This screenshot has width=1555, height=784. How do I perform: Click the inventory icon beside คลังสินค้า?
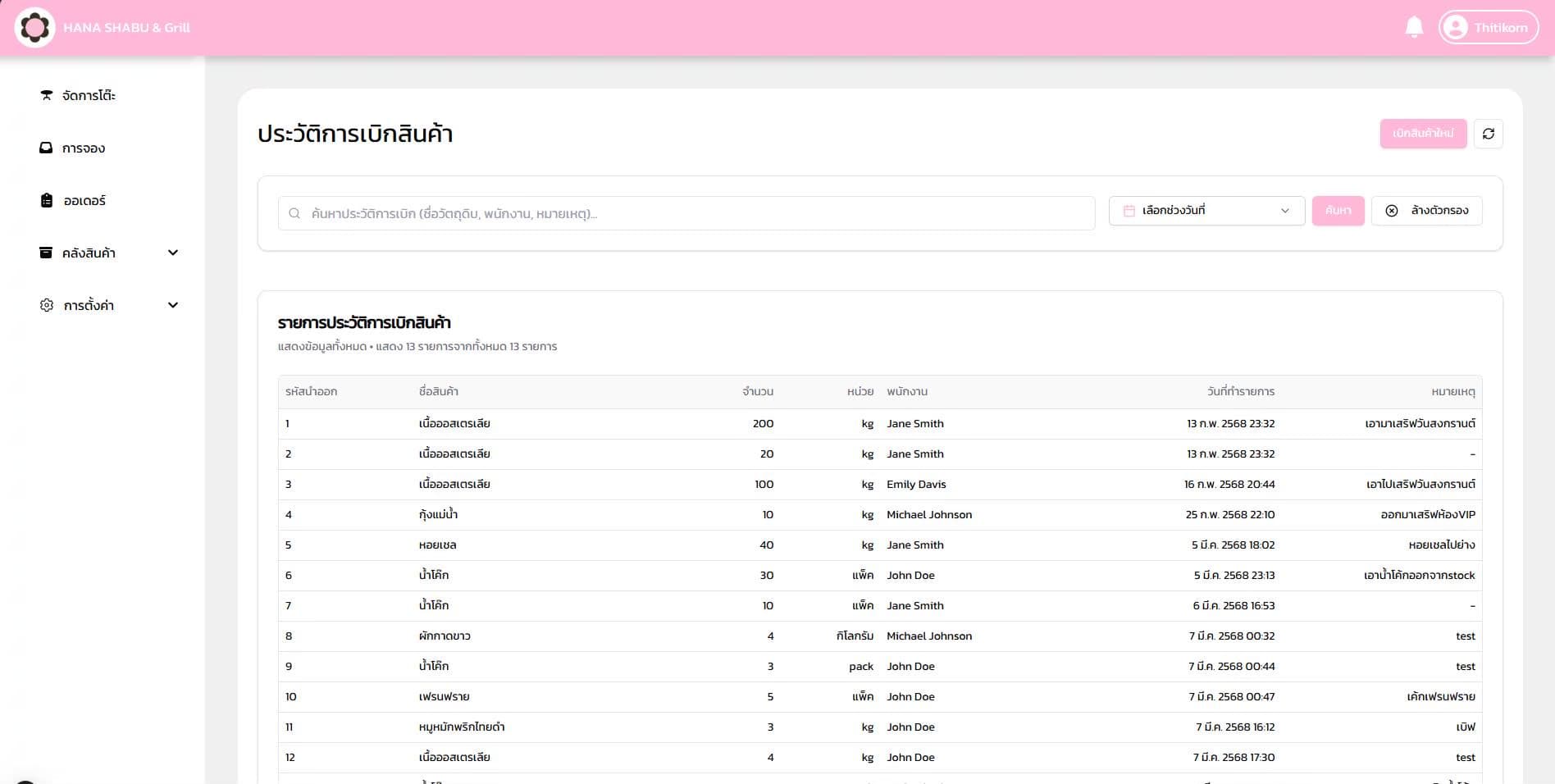(x=47, y=253)
